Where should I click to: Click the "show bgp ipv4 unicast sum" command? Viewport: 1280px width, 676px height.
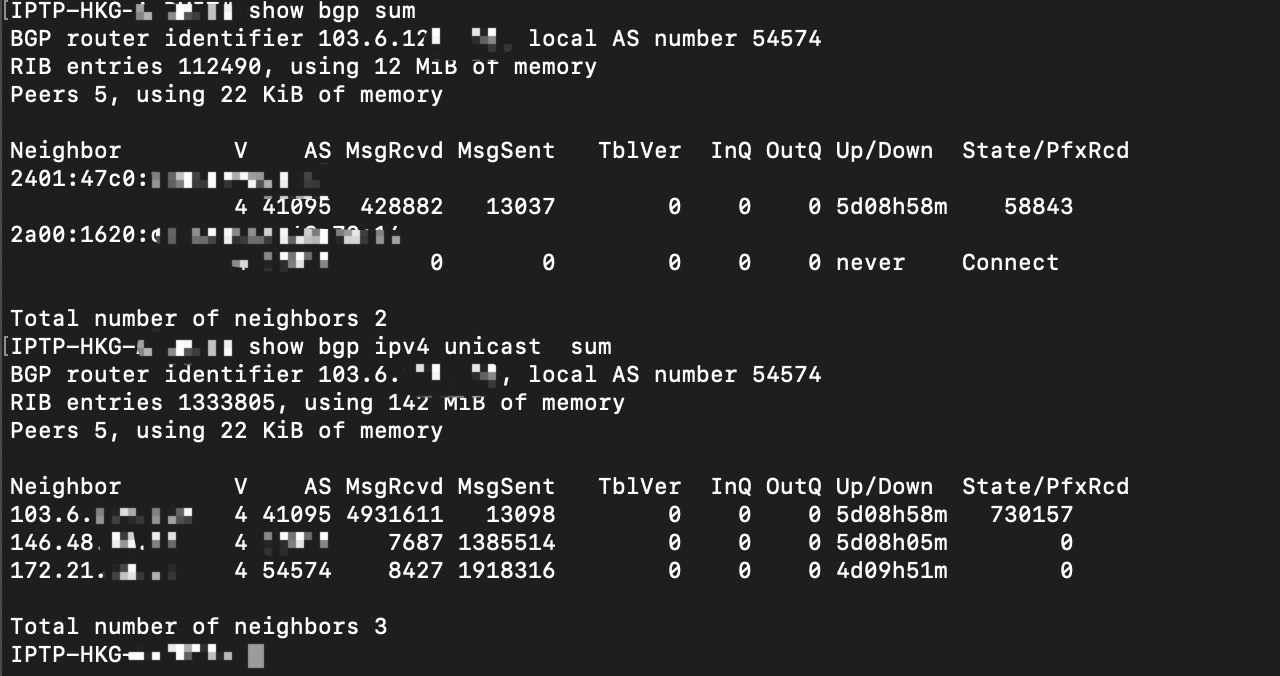[429, 347]
